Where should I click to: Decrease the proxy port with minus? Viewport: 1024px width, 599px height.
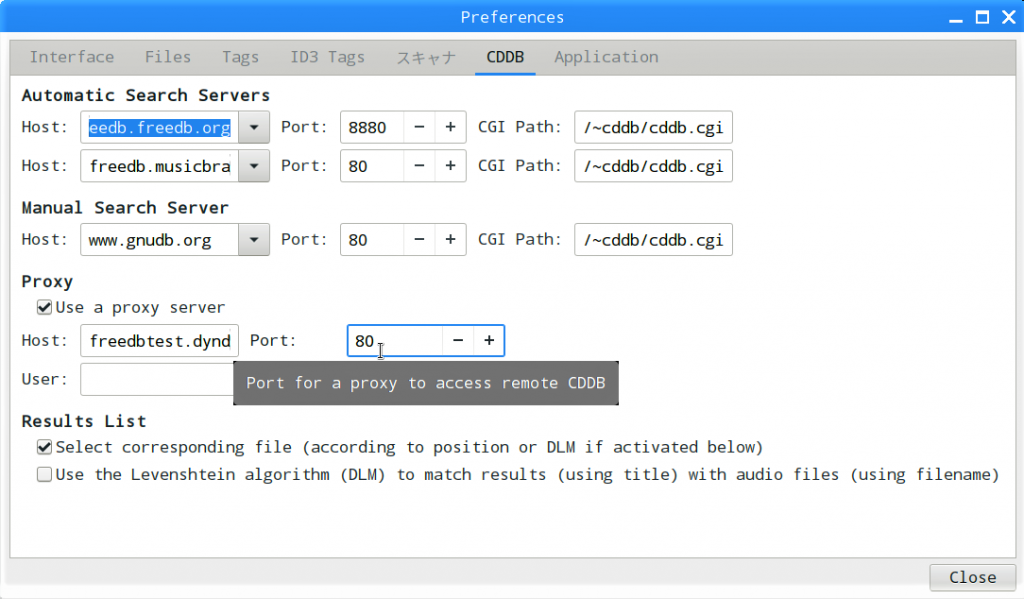pyautogui.click(x=458, y=340)
